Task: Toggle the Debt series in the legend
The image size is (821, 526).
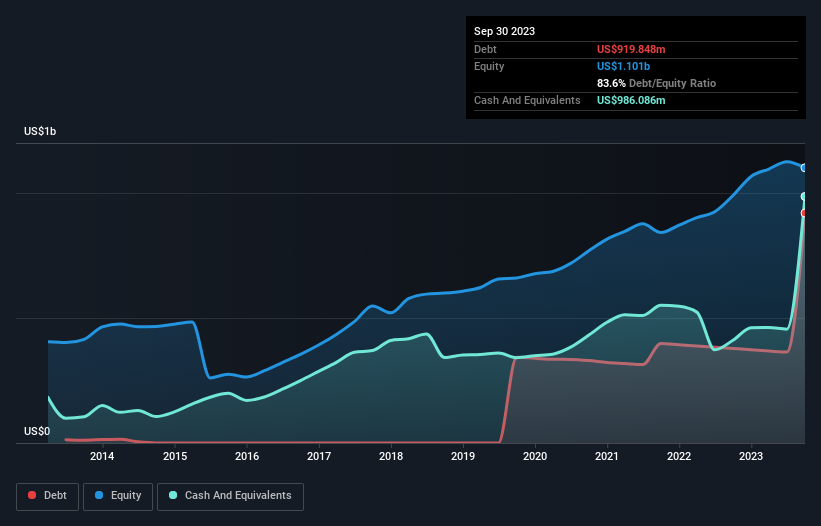Action: tap(48, 496)
